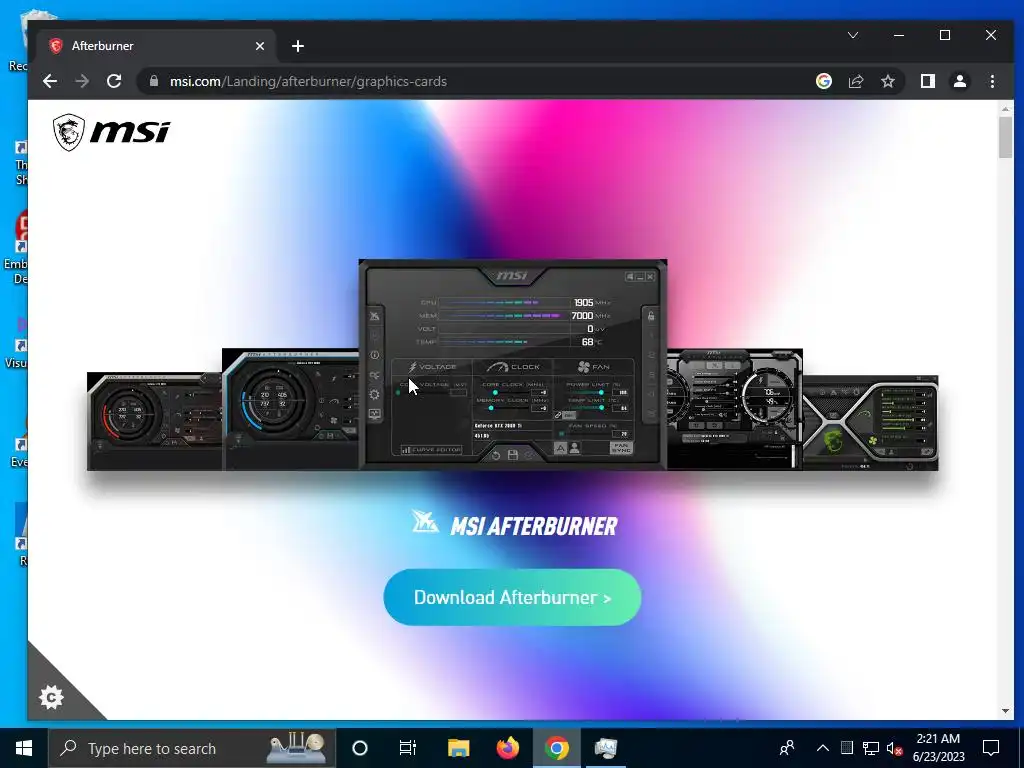Go back to previous page
1024x768 pixels.
click(x=50, y=82)
